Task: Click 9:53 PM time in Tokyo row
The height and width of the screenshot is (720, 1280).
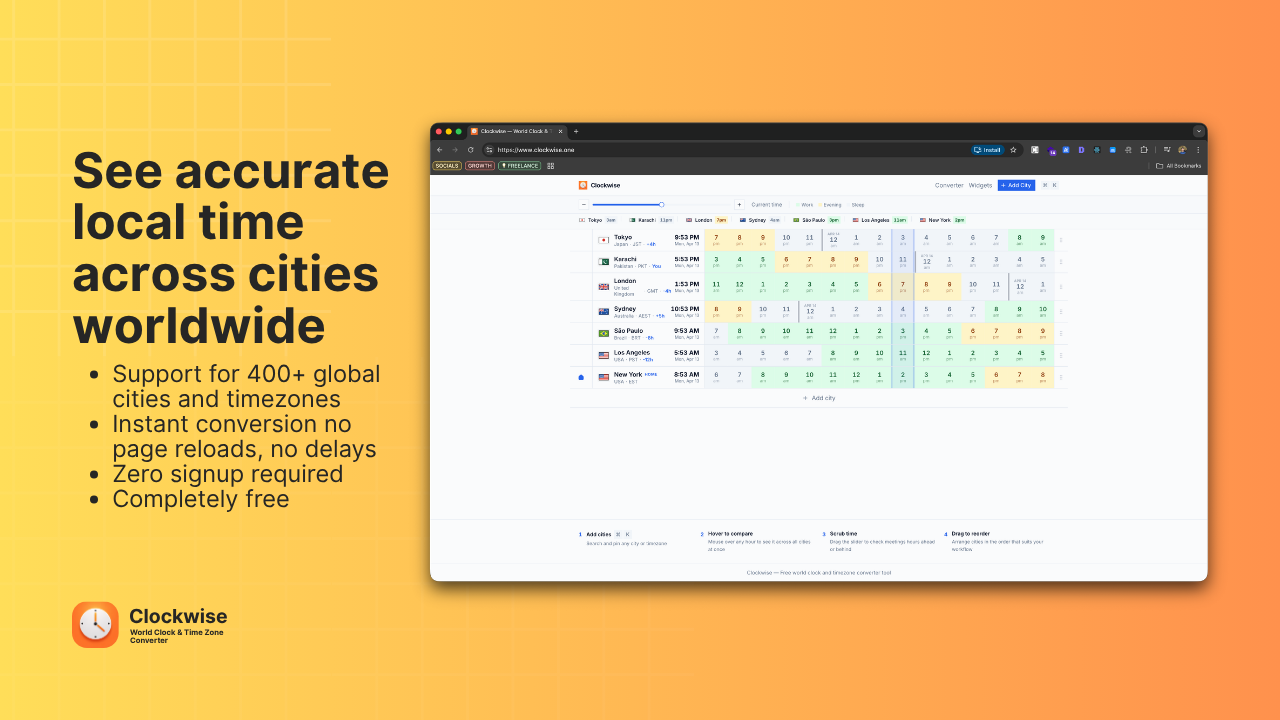Action: (686, 237)
